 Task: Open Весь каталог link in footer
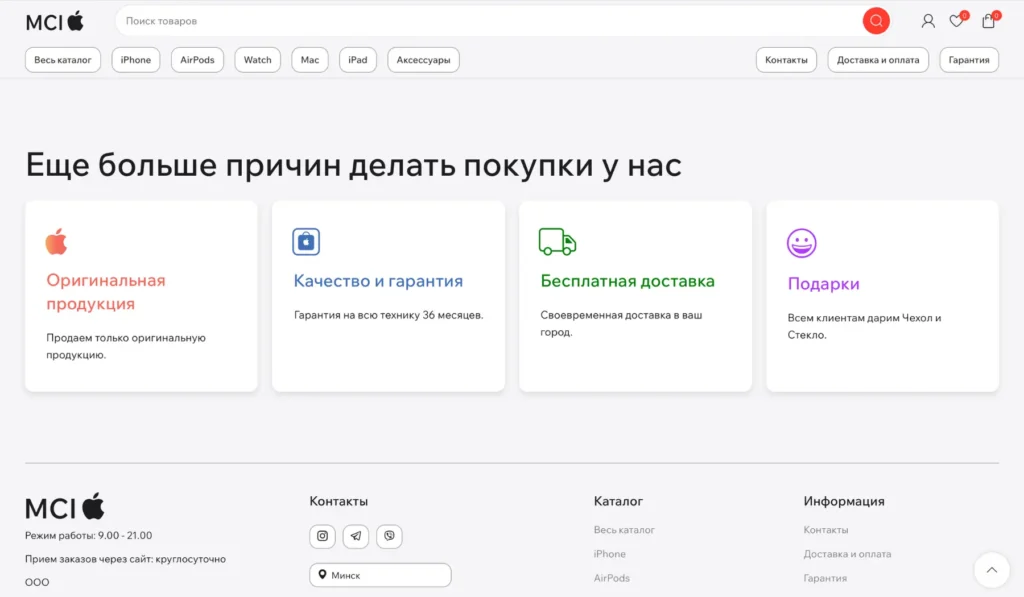pyautogui.click(x=624, y=530)
